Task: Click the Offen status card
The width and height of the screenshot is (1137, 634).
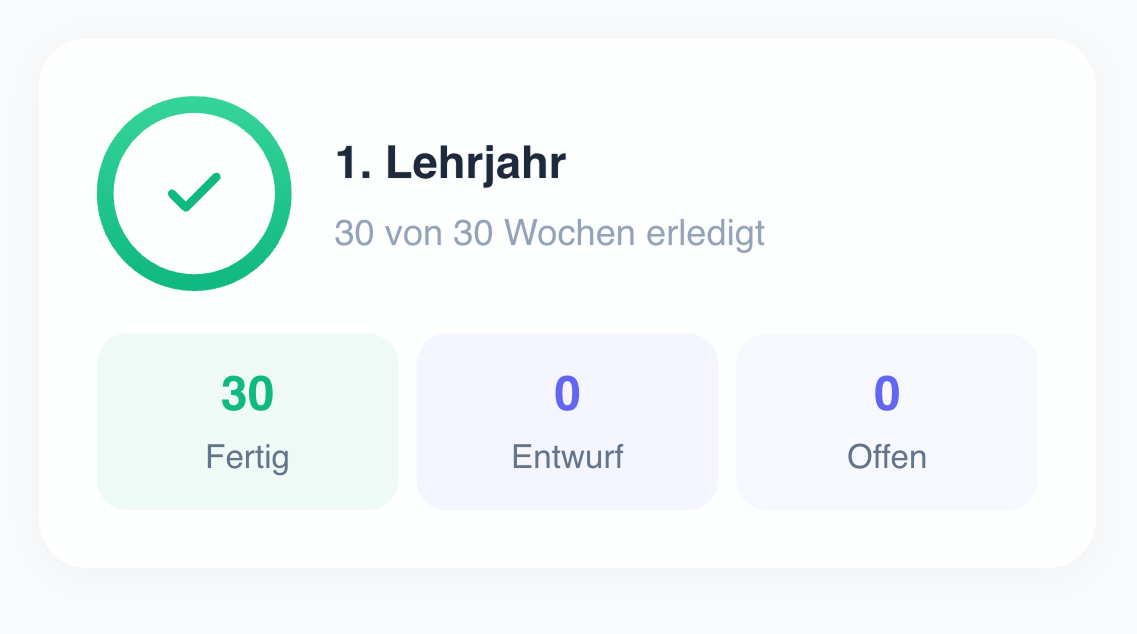Action: pyautogui.click(x=886, y=421)
